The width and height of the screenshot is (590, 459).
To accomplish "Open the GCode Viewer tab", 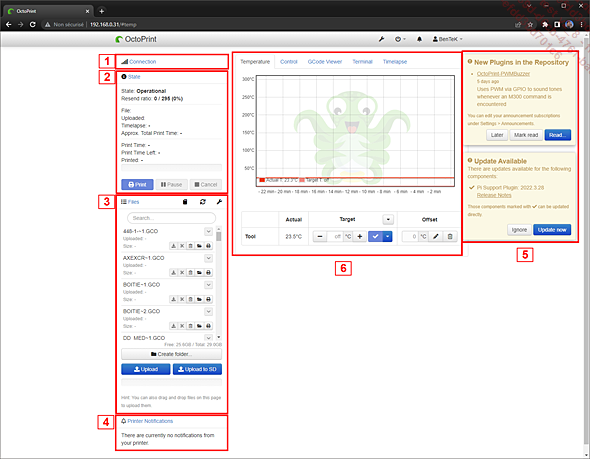I will point(325,62).
